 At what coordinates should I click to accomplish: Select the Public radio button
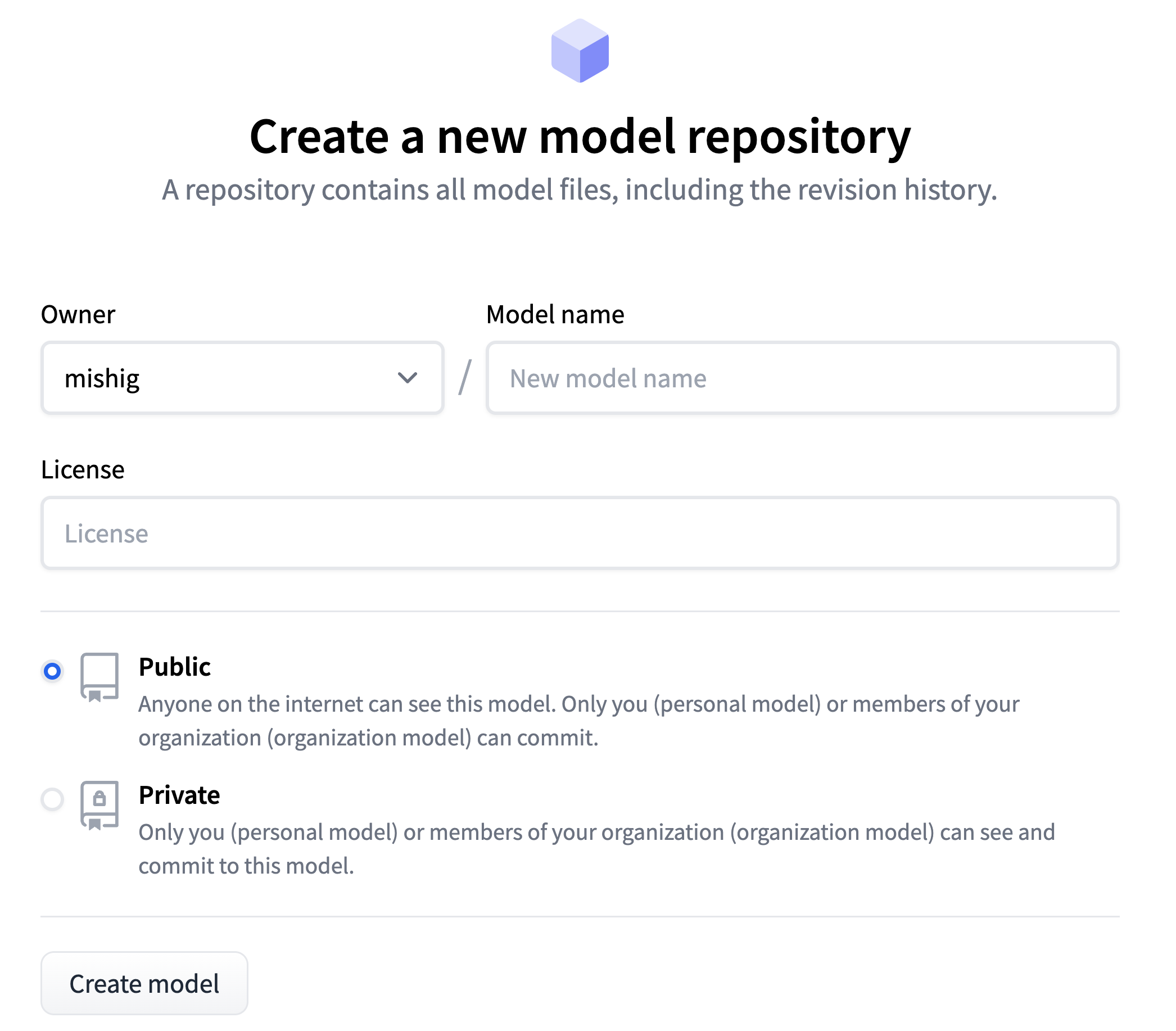tap(52, 671)
